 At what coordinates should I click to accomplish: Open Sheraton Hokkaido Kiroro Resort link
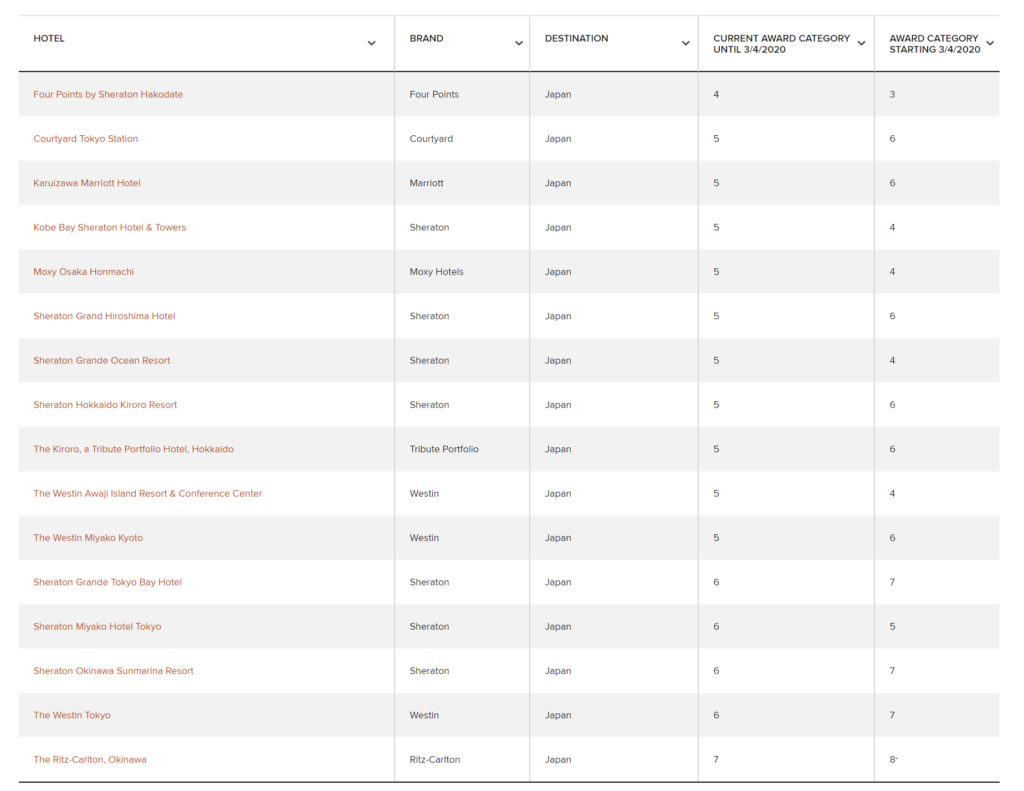[x=105, y=405]
